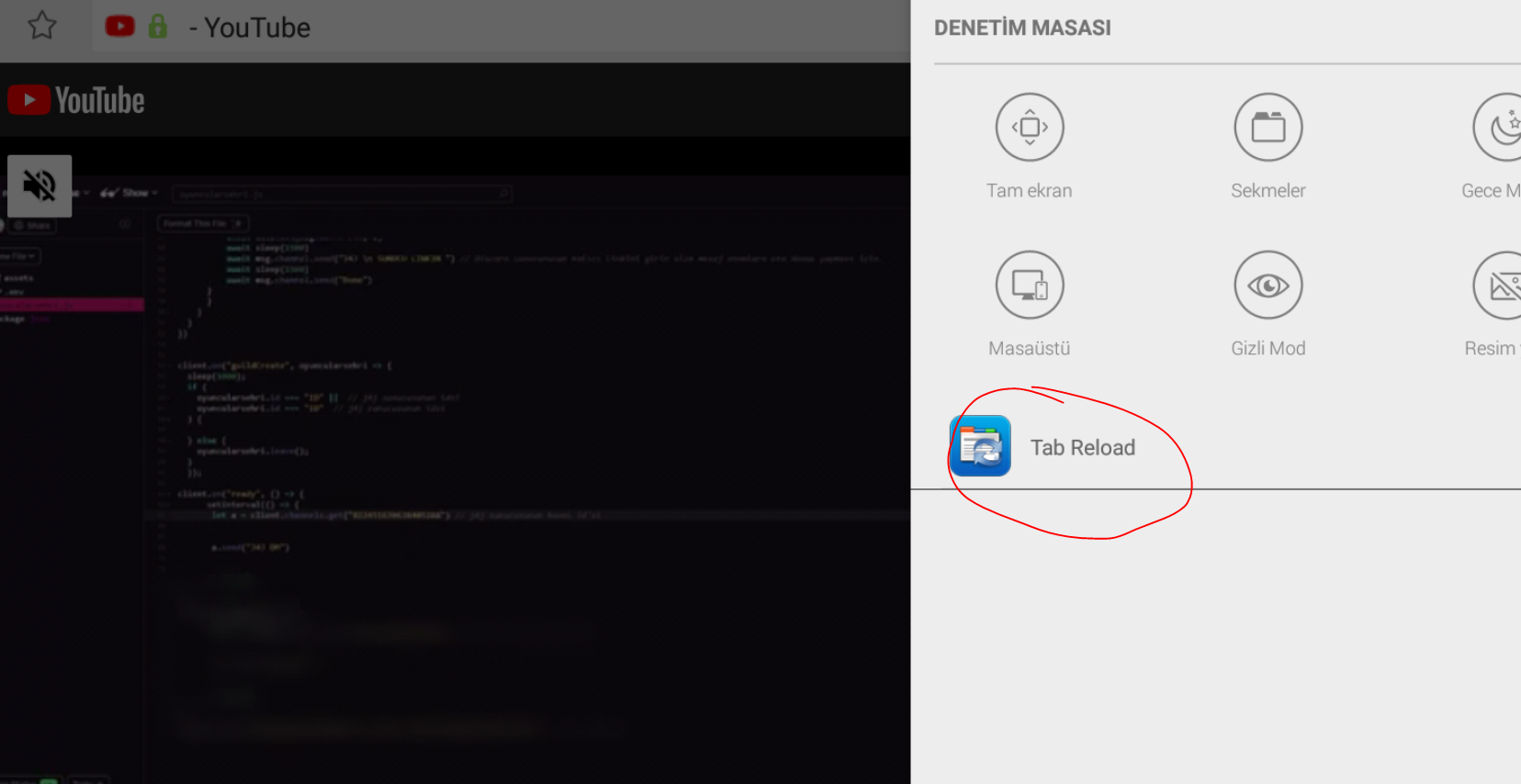Open the YouTube home logo
The width and height of the screenshot is (1521, 784).
(x=76, y=100)
